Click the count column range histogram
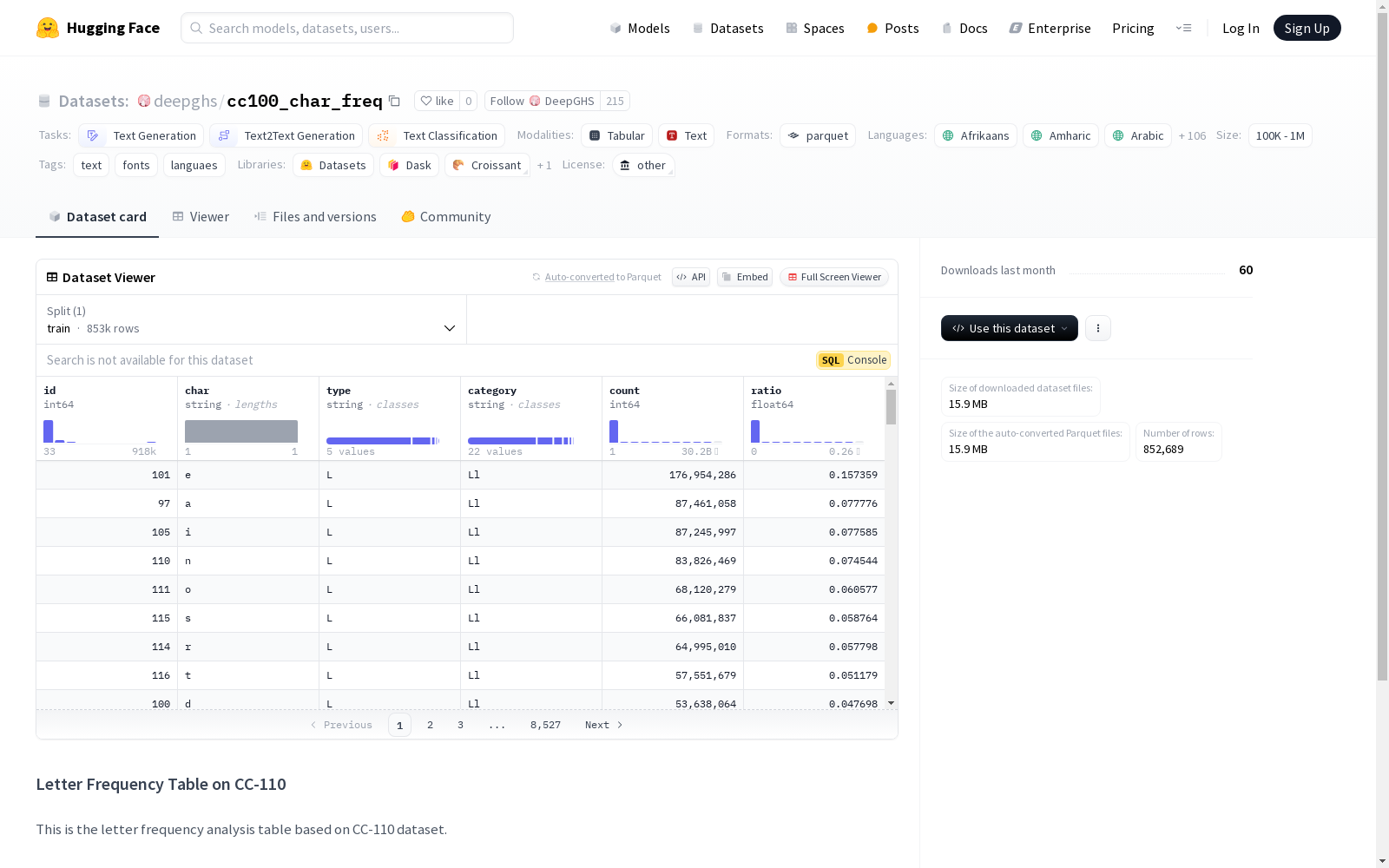This screenshot has height=868, width=1389. 666,431
